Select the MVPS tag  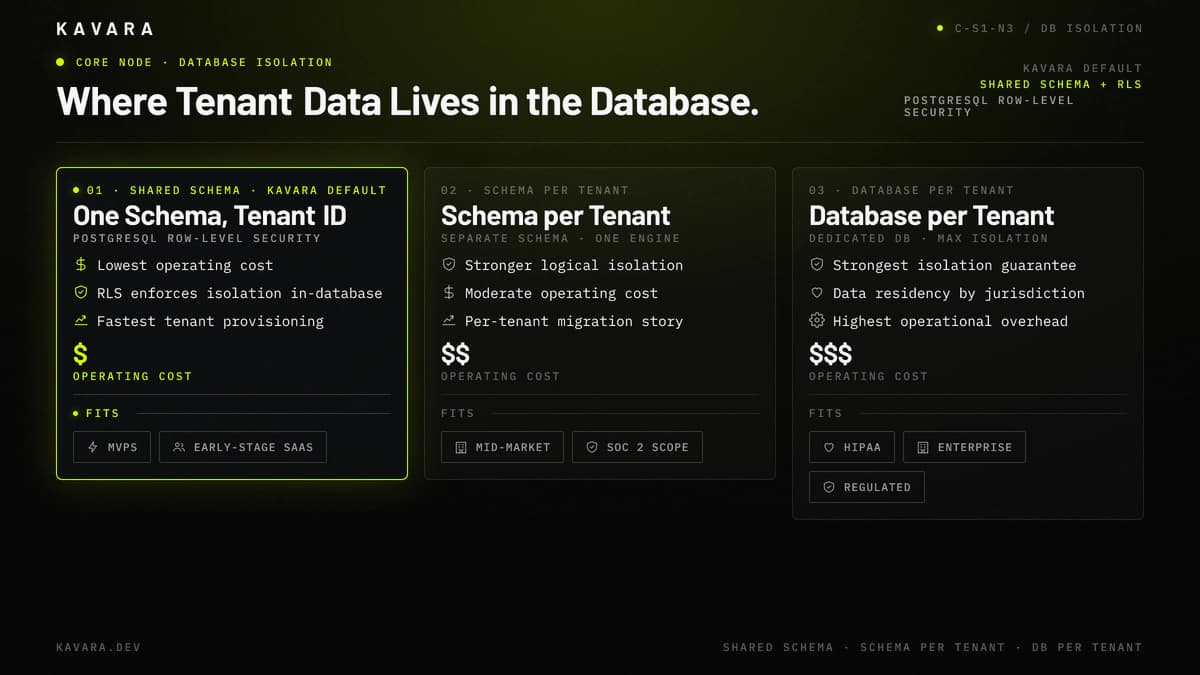tap(112, 447)
